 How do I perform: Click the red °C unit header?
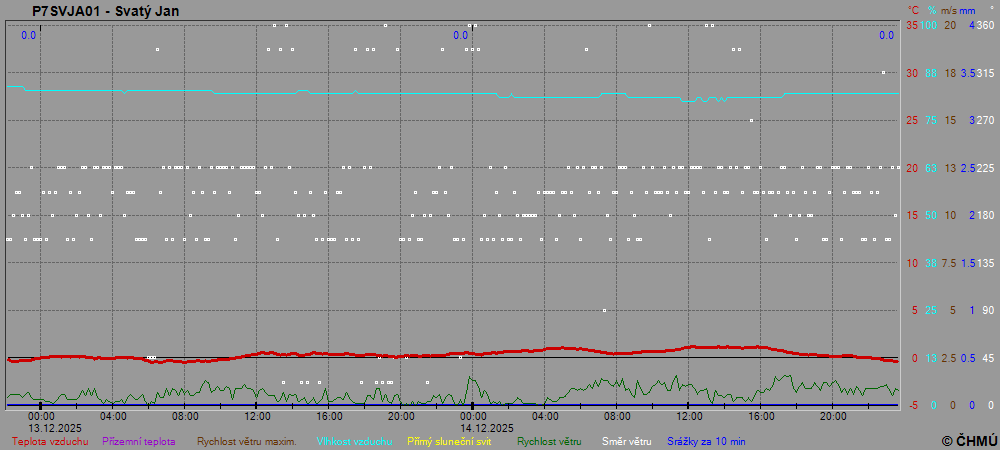tap(913, 10)
